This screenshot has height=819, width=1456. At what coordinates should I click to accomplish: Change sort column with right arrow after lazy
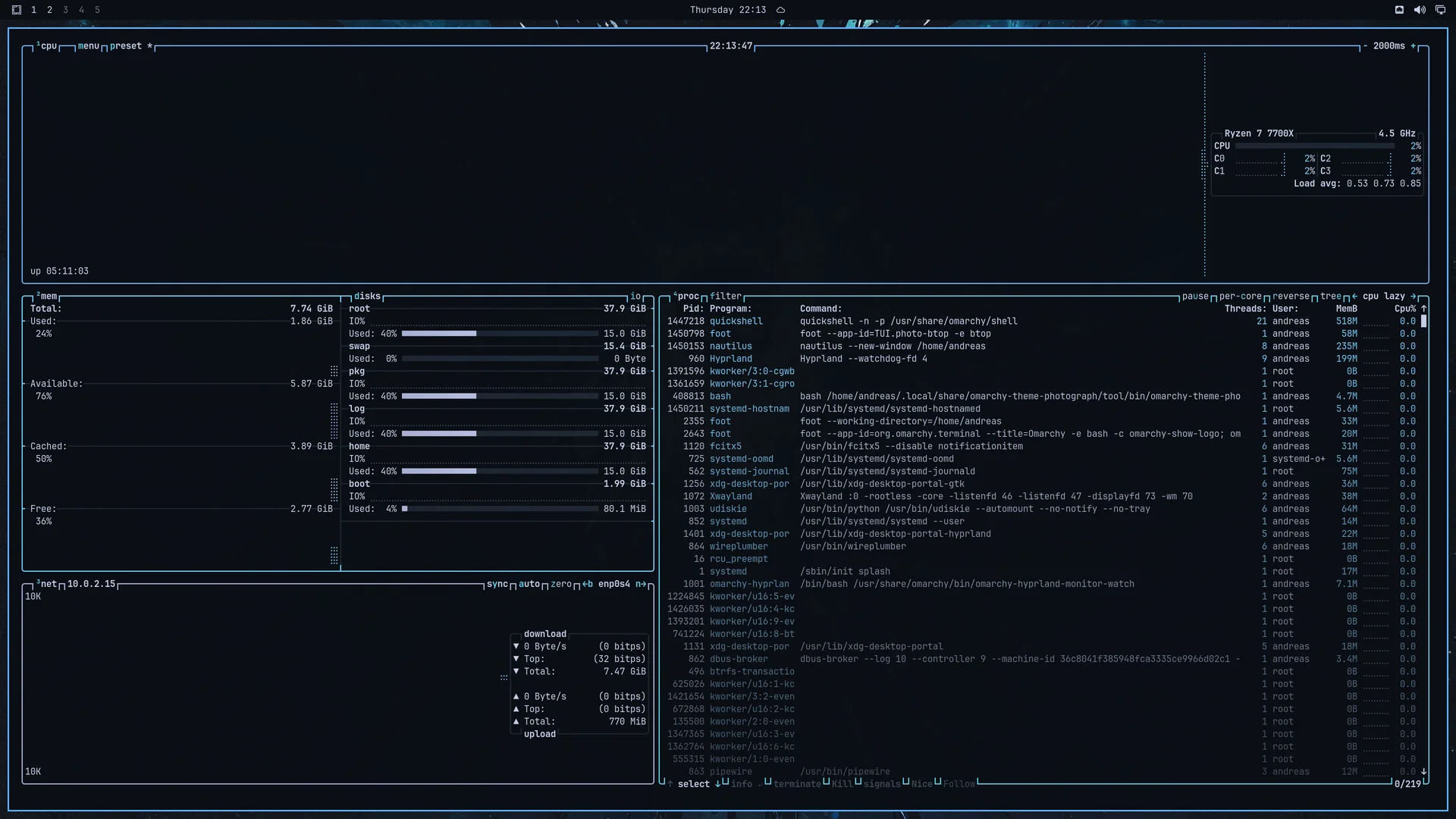point(1413,297)
